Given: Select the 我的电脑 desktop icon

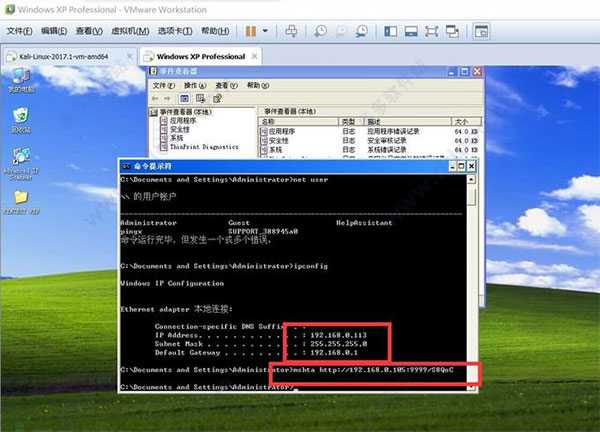Looking at the screenshot, I should (x=21, y=80).
